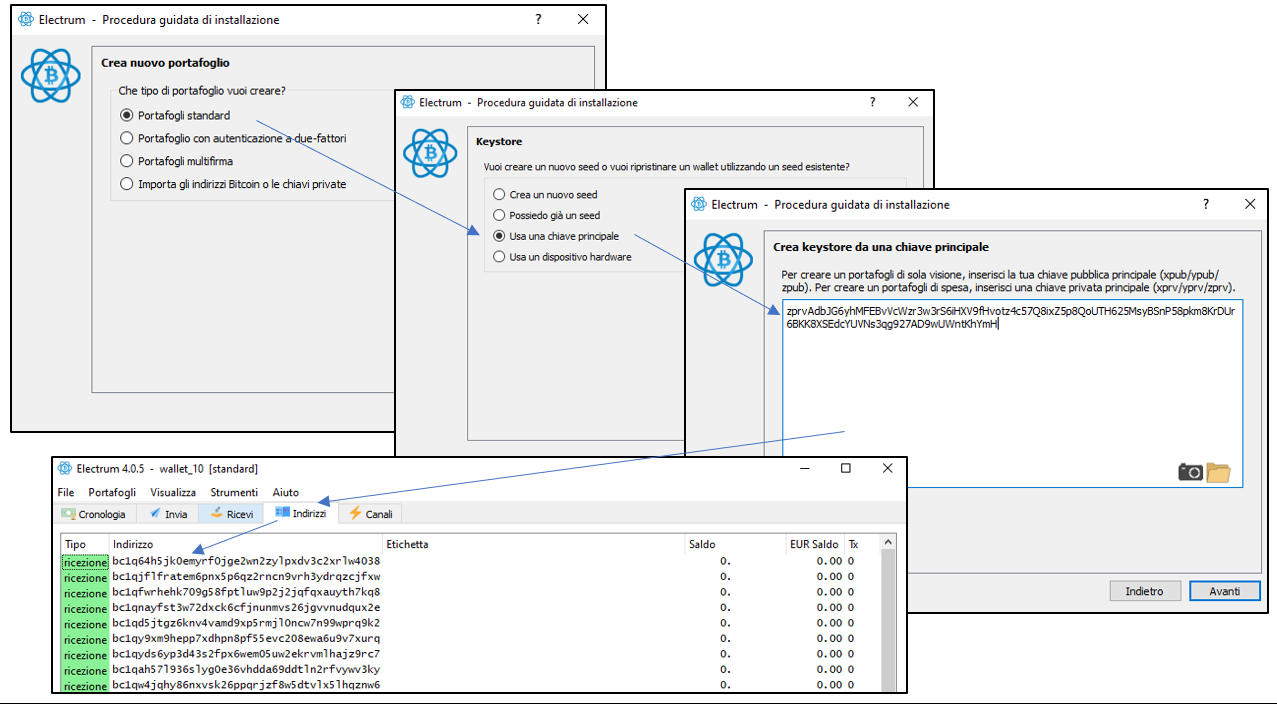
Task: Select address bc1qnayfst3w72dxck6cfjnunmvs26jgvvnudqux2e
Action: point(246,607)
